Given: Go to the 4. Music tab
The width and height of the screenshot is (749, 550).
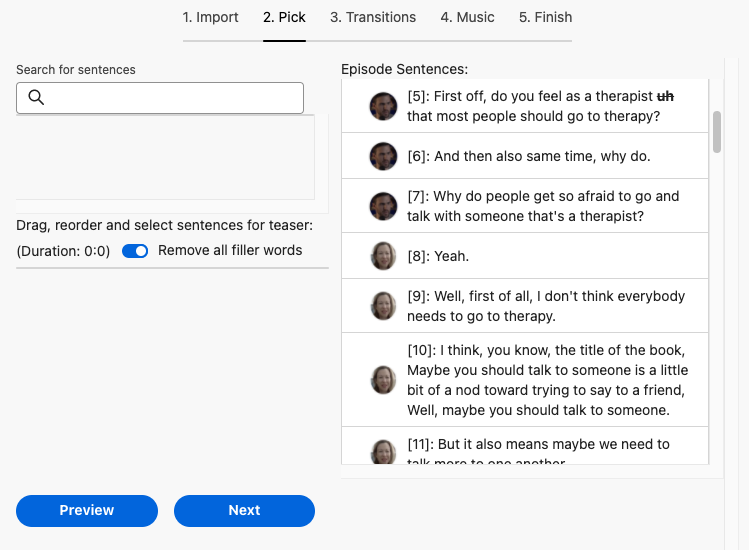Looking at the screenshot, I should tap(467, 17).
